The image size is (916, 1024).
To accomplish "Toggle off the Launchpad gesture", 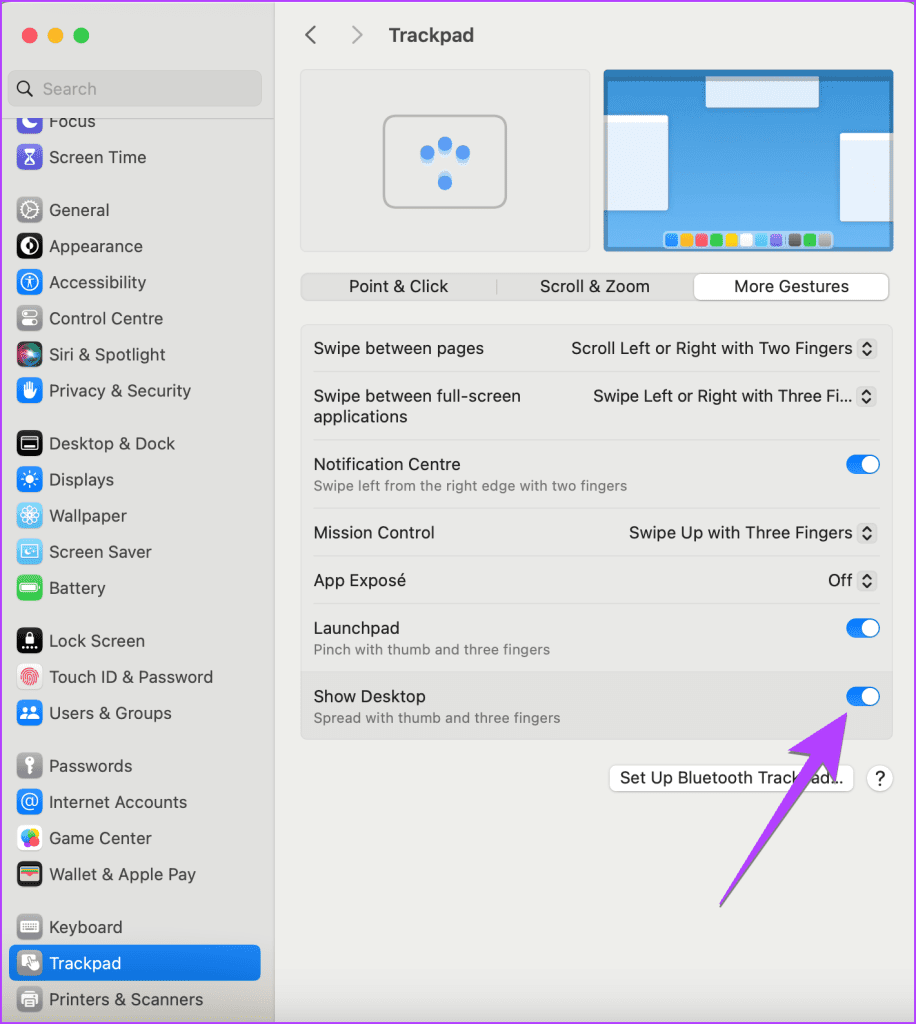I will coord(862,628).
